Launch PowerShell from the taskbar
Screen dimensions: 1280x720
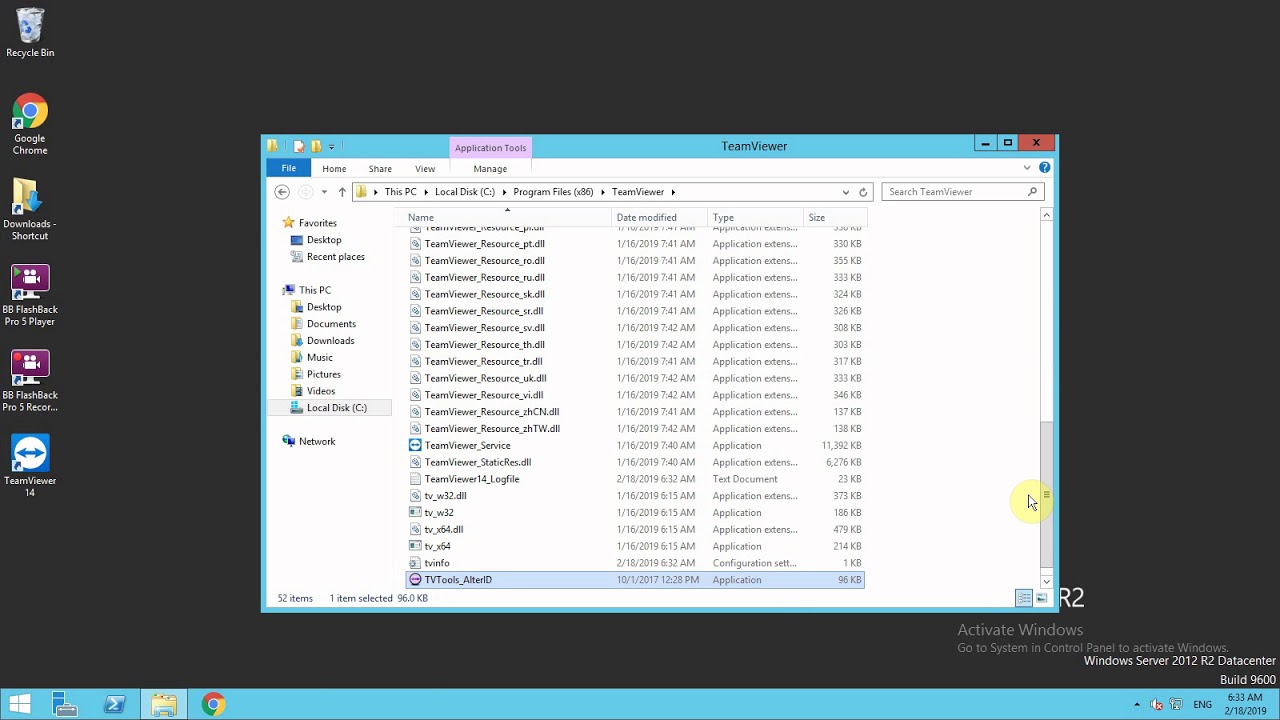[114, 704]
